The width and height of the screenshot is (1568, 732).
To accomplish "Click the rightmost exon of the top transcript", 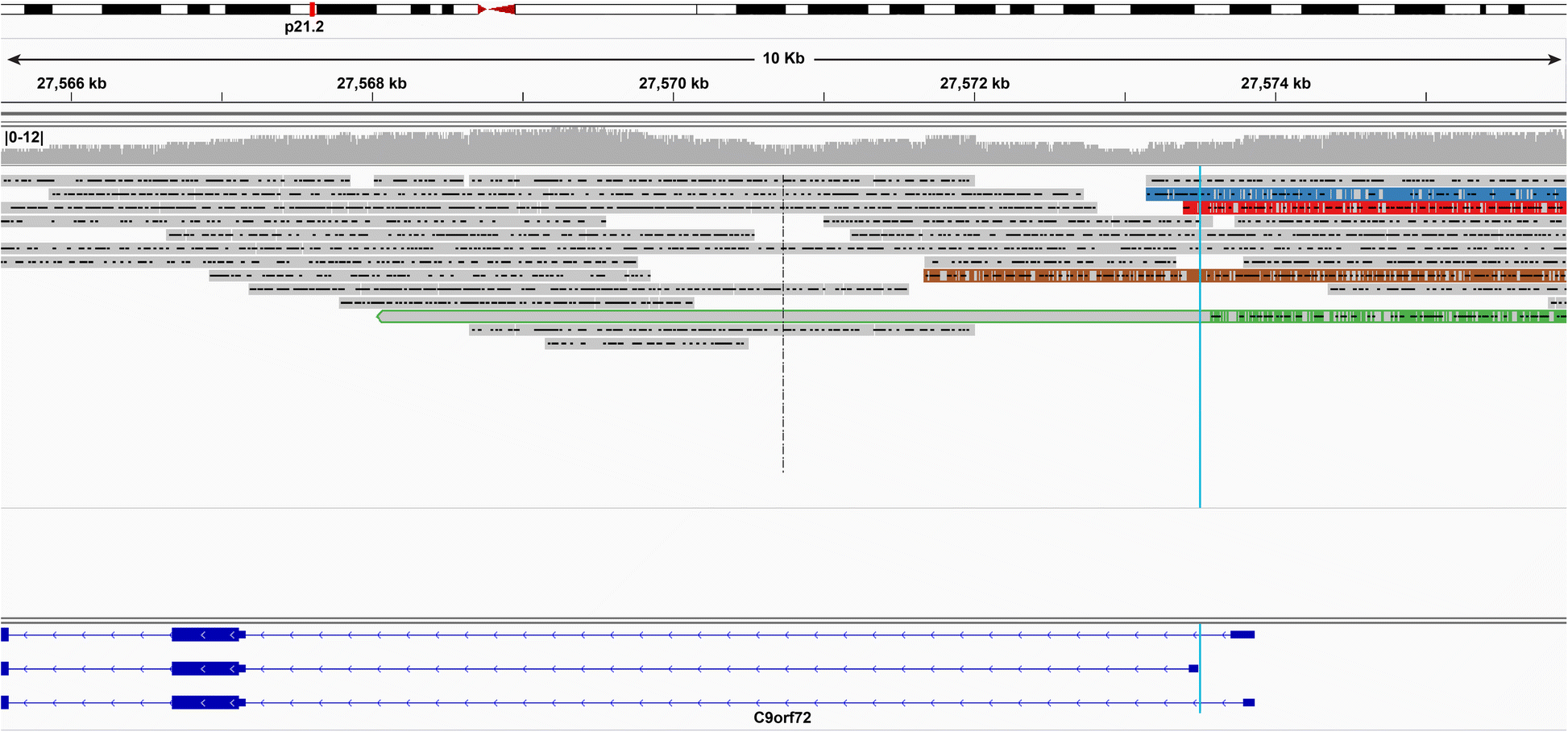I will point(1242,635).
